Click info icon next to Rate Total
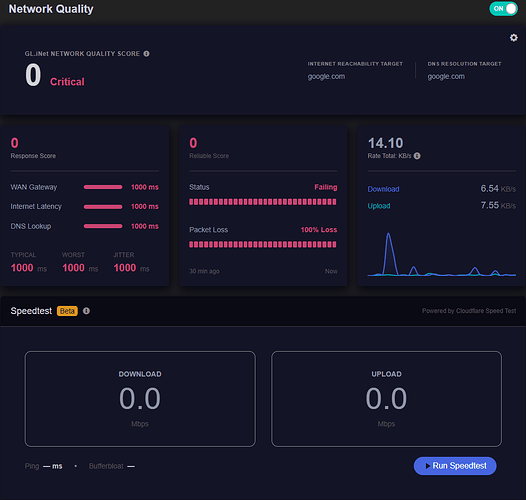This screenshot has height=500, width=526. 417,156
